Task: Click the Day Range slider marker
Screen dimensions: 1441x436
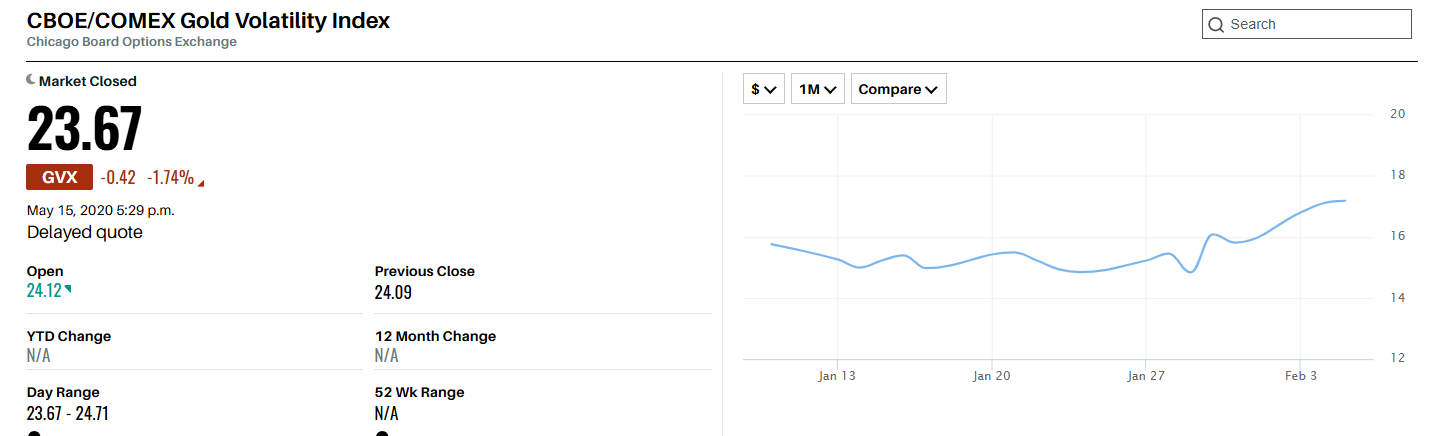Action: pyautogui.click(x=34, y=433)
